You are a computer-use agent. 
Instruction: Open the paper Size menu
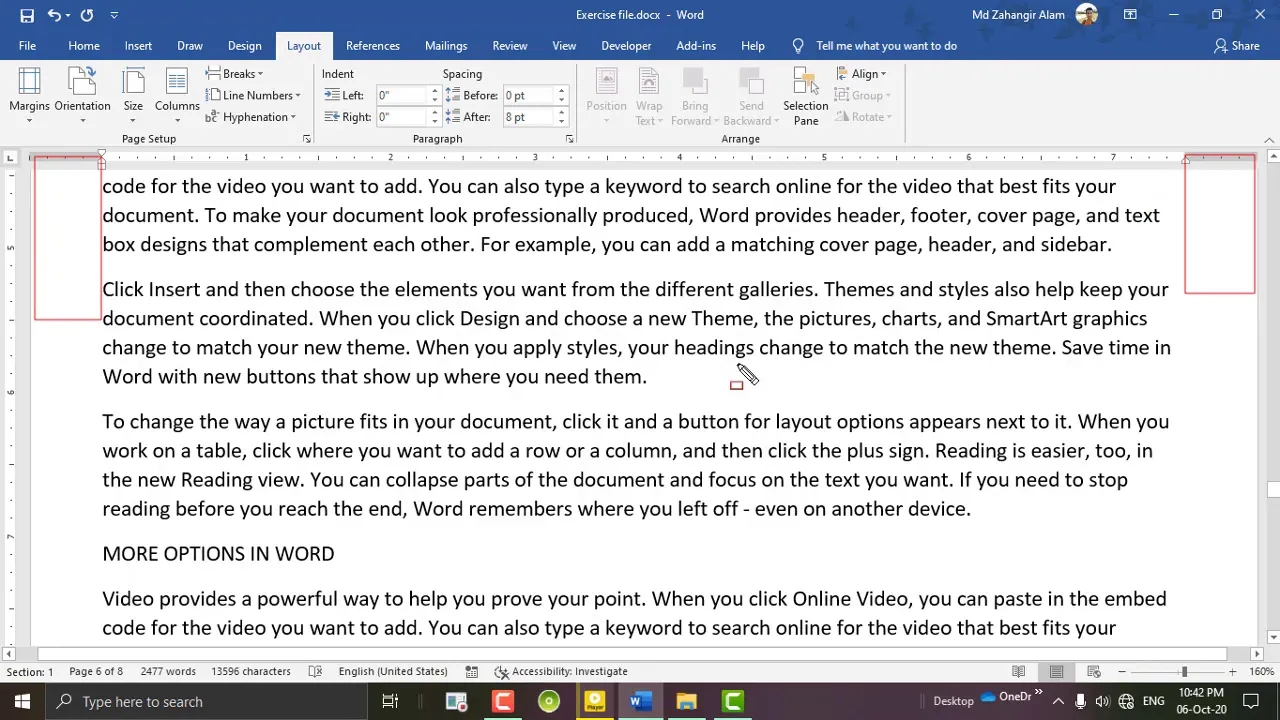[133, 96]
